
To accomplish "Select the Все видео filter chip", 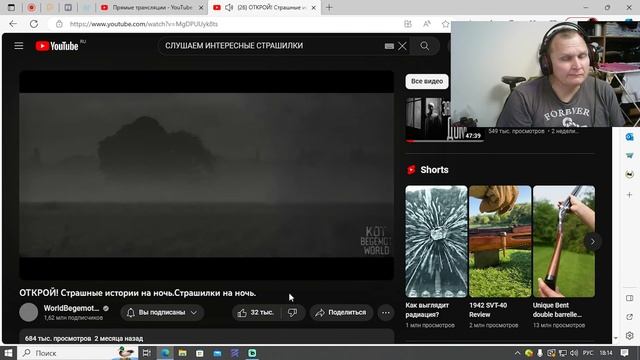I will [x=427, y=81].
